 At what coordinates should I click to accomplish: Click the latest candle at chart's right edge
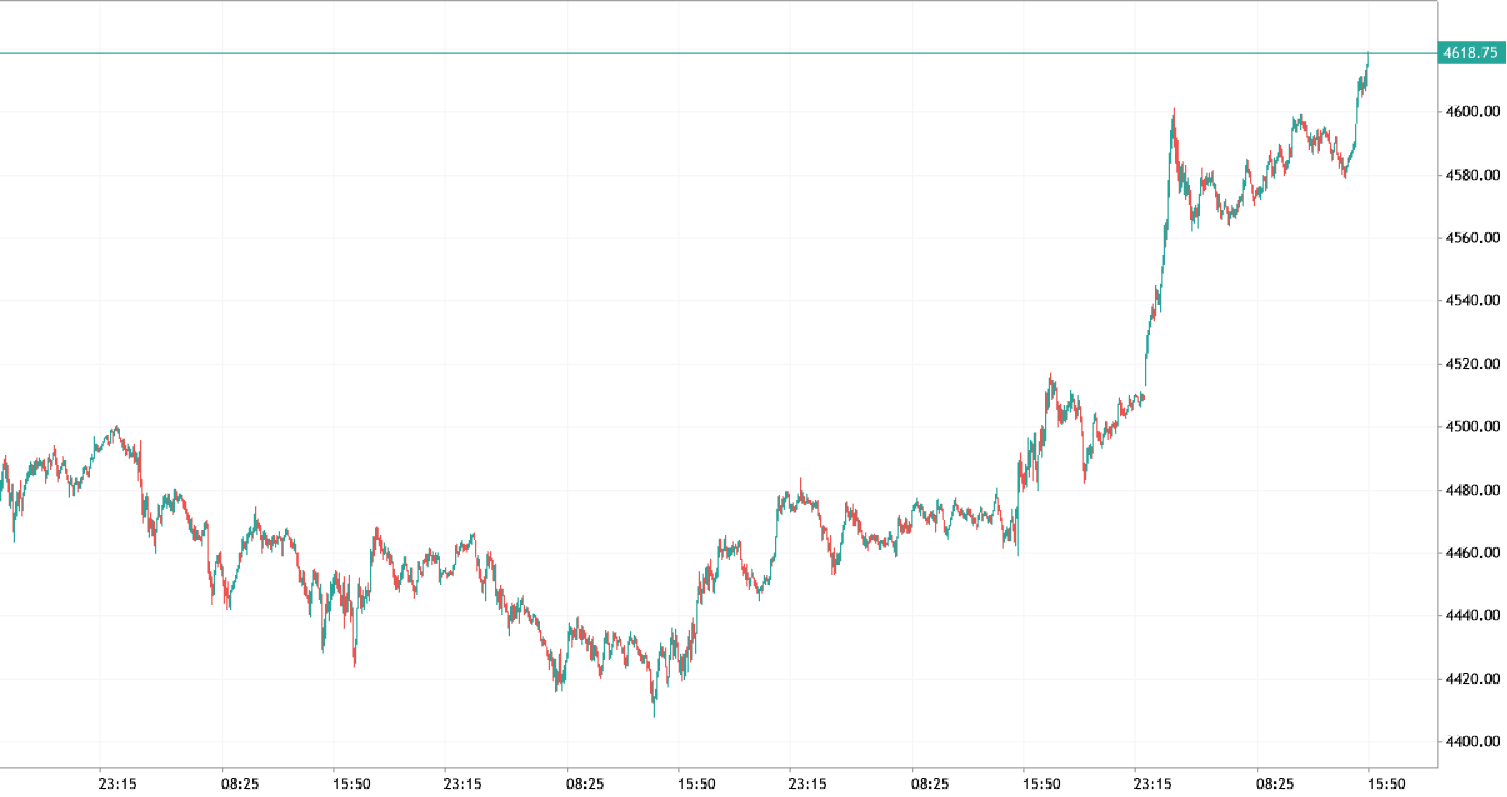click(1367, 60)
